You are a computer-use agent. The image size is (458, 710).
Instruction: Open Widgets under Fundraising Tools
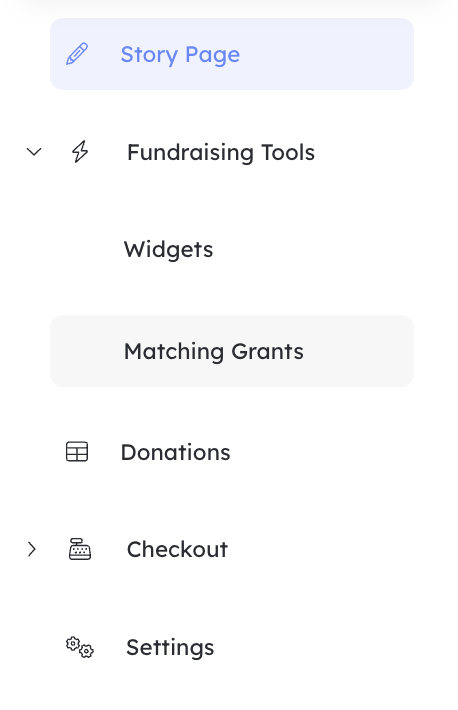[168, 249]
